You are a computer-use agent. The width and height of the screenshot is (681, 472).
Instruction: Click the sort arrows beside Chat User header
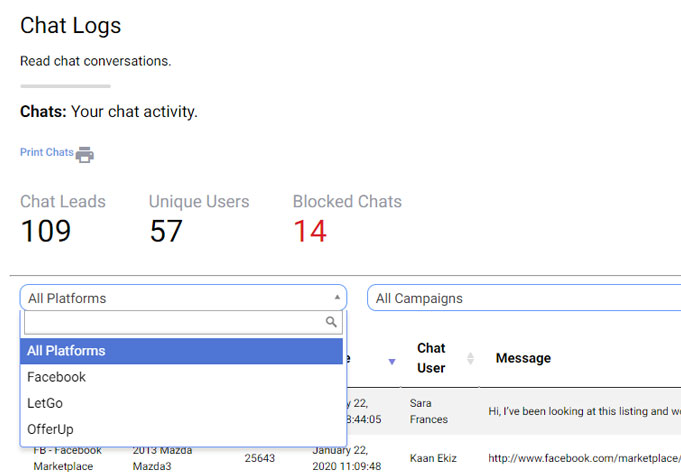click(x=470, y=358)
